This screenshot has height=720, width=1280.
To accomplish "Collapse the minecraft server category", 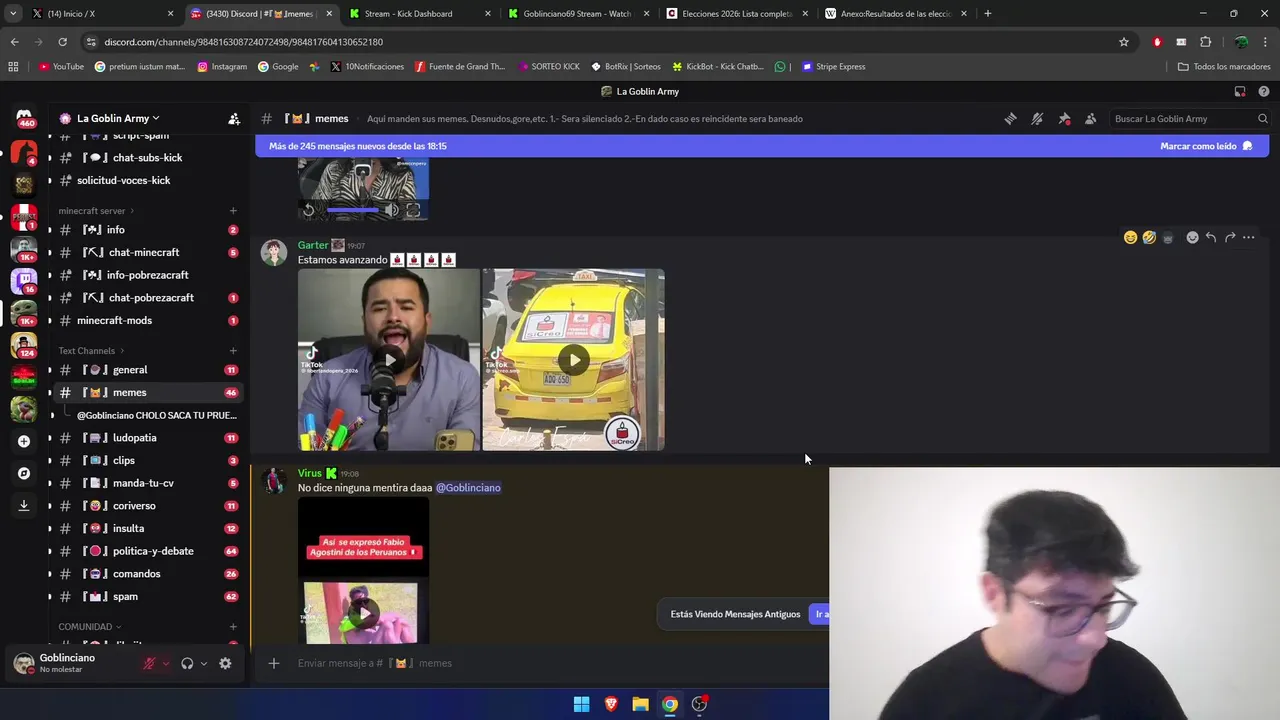I will pyautogui.click(x=97, y=211).
